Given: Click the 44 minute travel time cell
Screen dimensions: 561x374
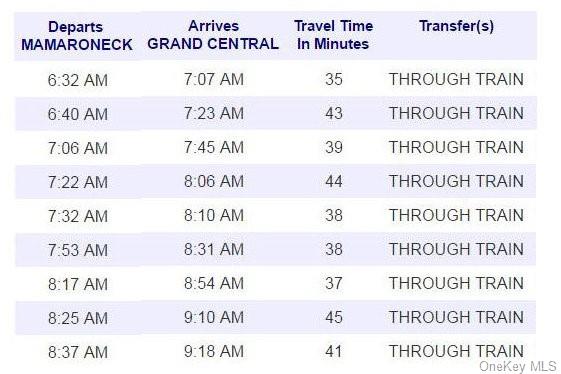Looking at the screenshot, I should point(334,181).
